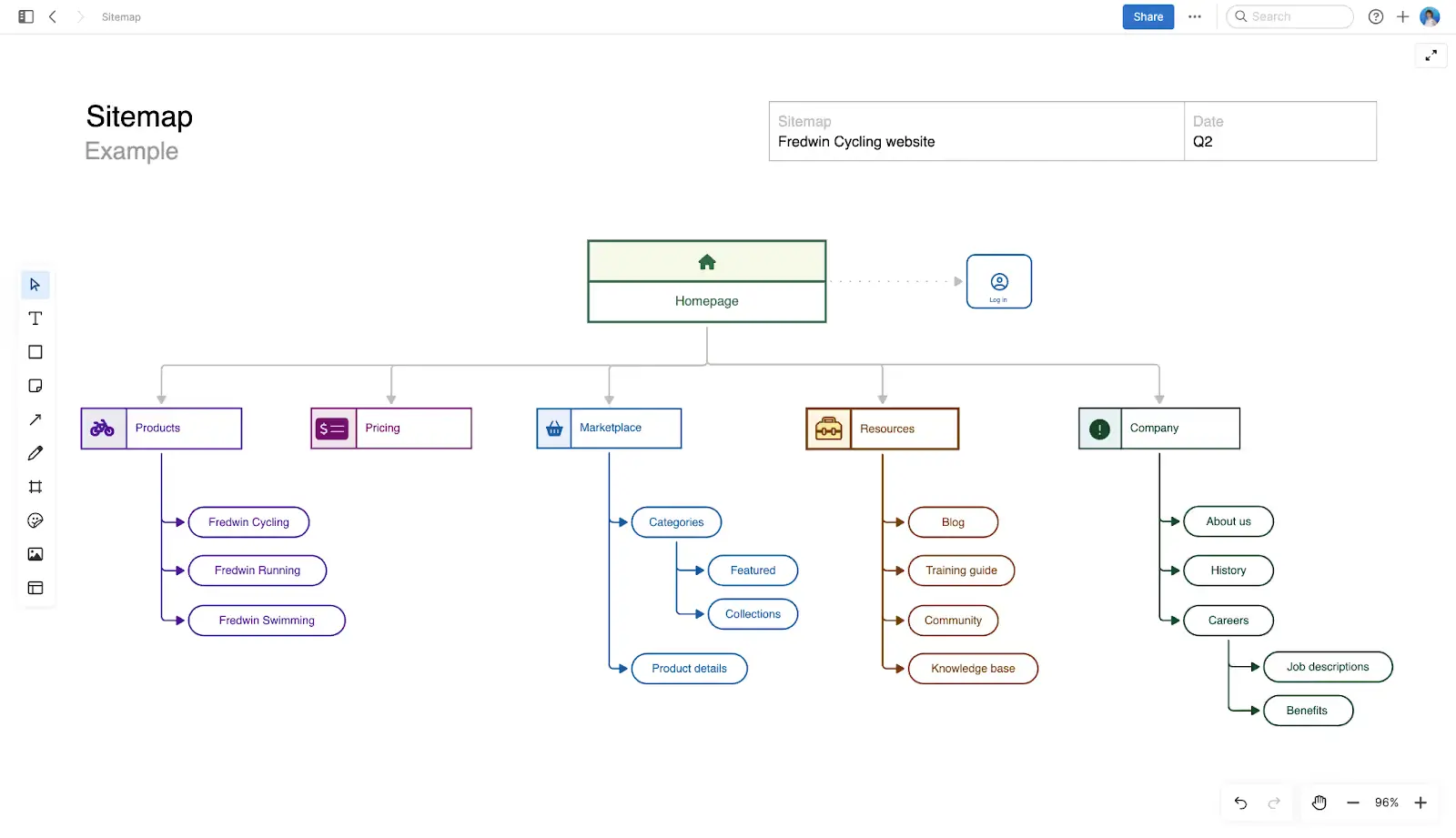Go back with the left chevron
Image resolution: width=1456 pixels, height=838 pixels.
(x=53, y=16)
